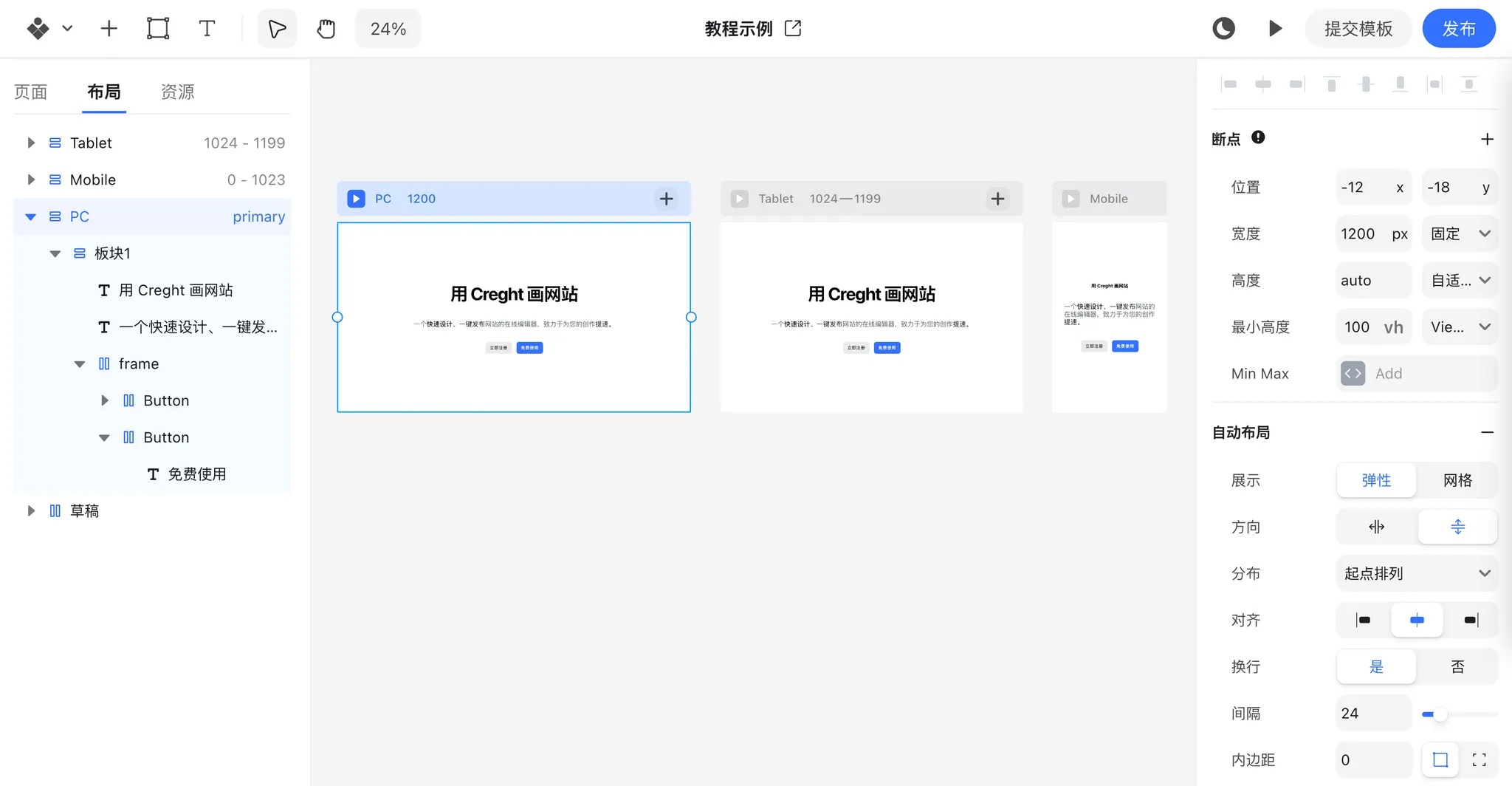
Task: Collapse the 板块1 section
Action: point(55,253)
